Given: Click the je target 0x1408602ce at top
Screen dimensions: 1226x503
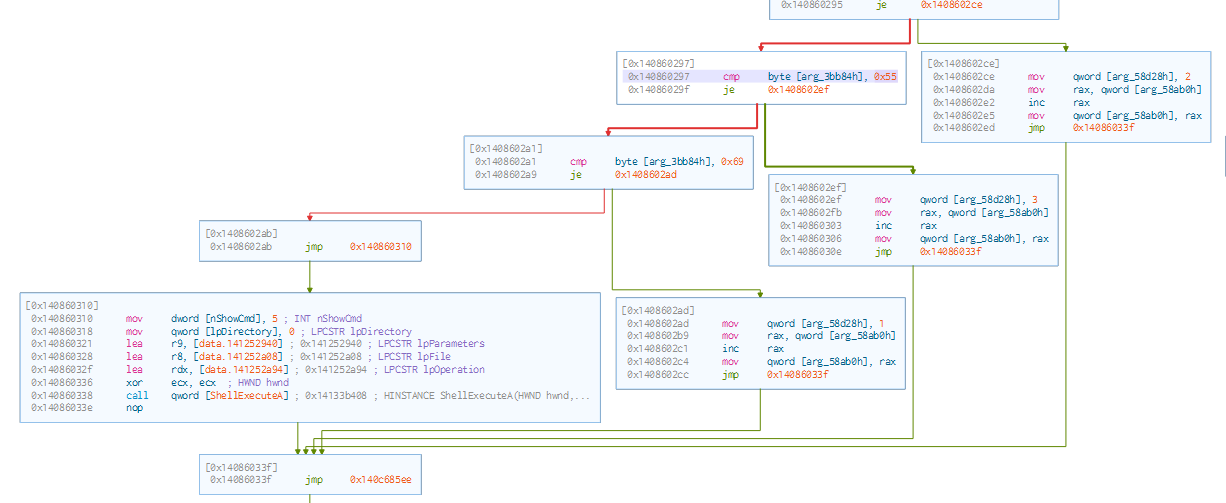Looking at the screenshot, I should 953,4.
